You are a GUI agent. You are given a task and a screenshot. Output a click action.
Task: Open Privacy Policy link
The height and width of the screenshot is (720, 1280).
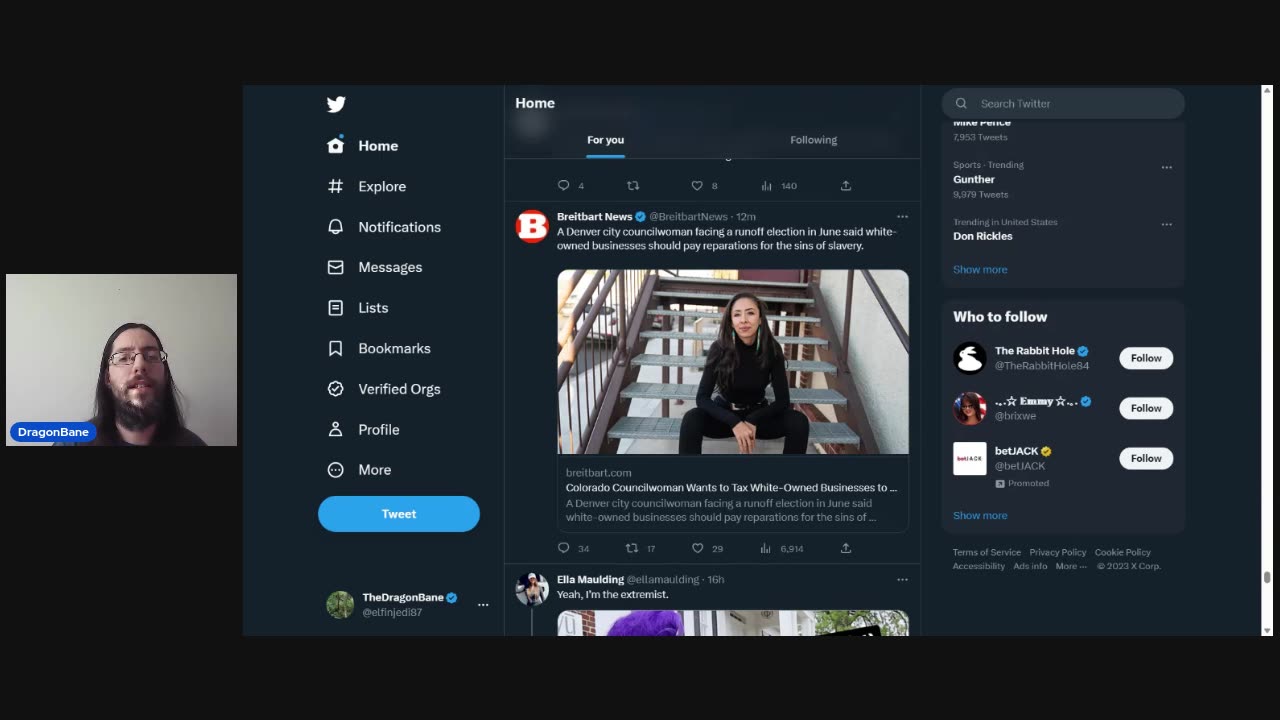1058,552
